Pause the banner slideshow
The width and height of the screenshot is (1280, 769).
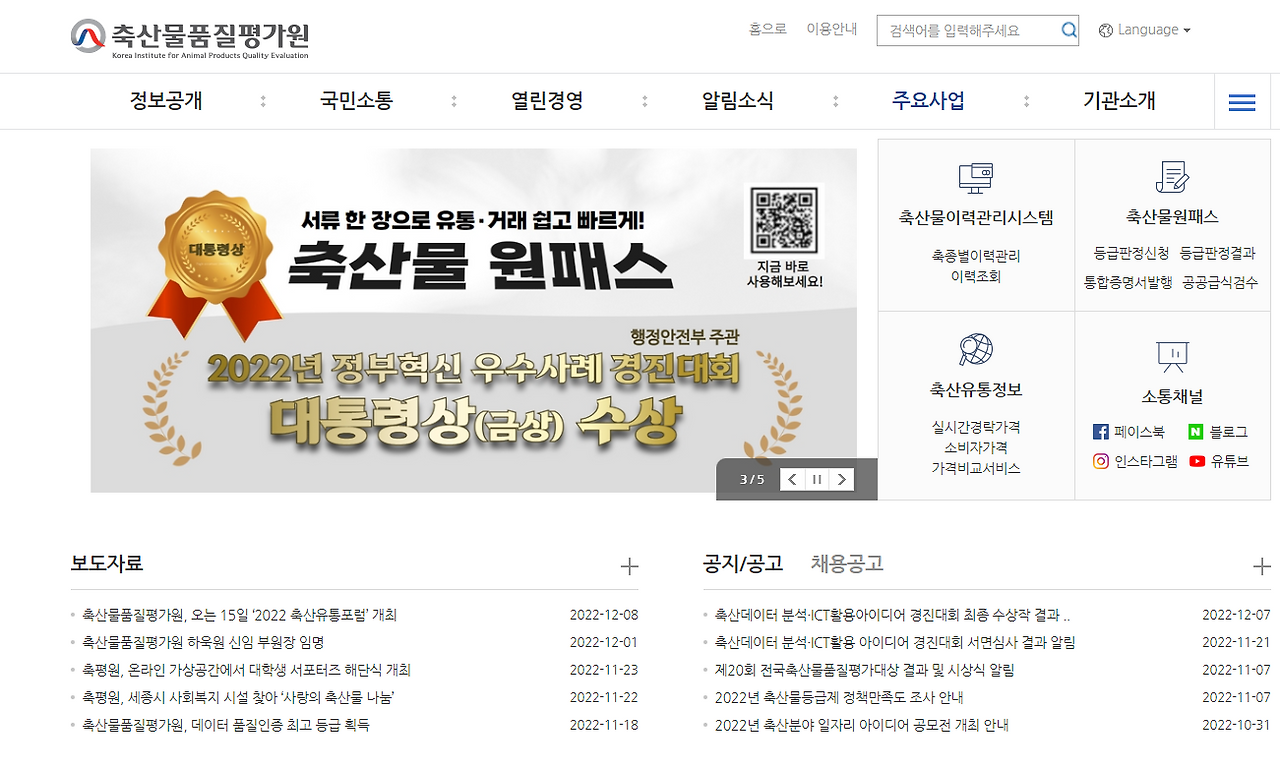point(817,479)
